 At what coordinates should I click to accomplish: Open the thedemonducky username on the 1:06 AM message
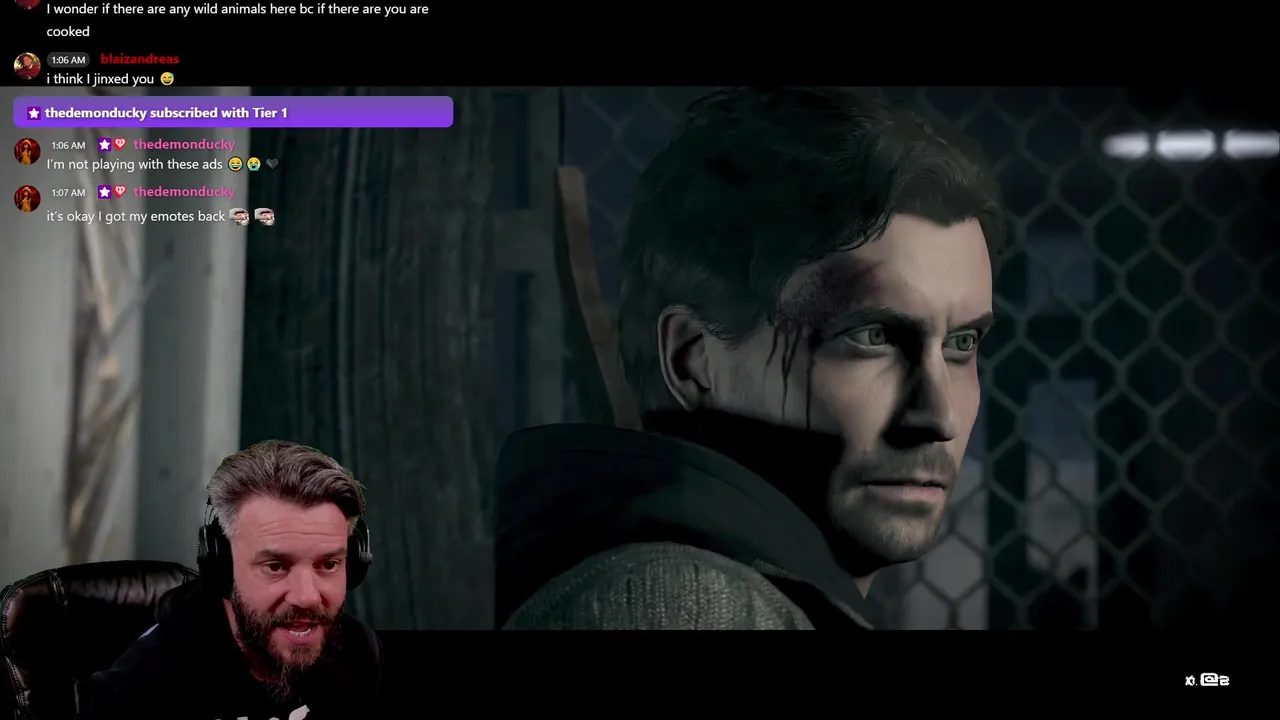[x=184, y=145]
